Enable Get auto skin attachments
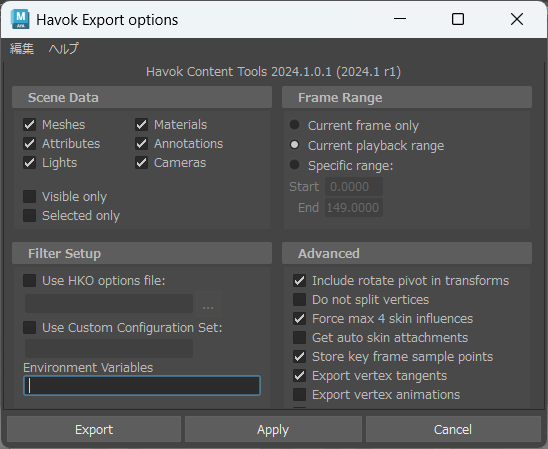The height and width of the screenshot is (449, 548). coord(300,338)
